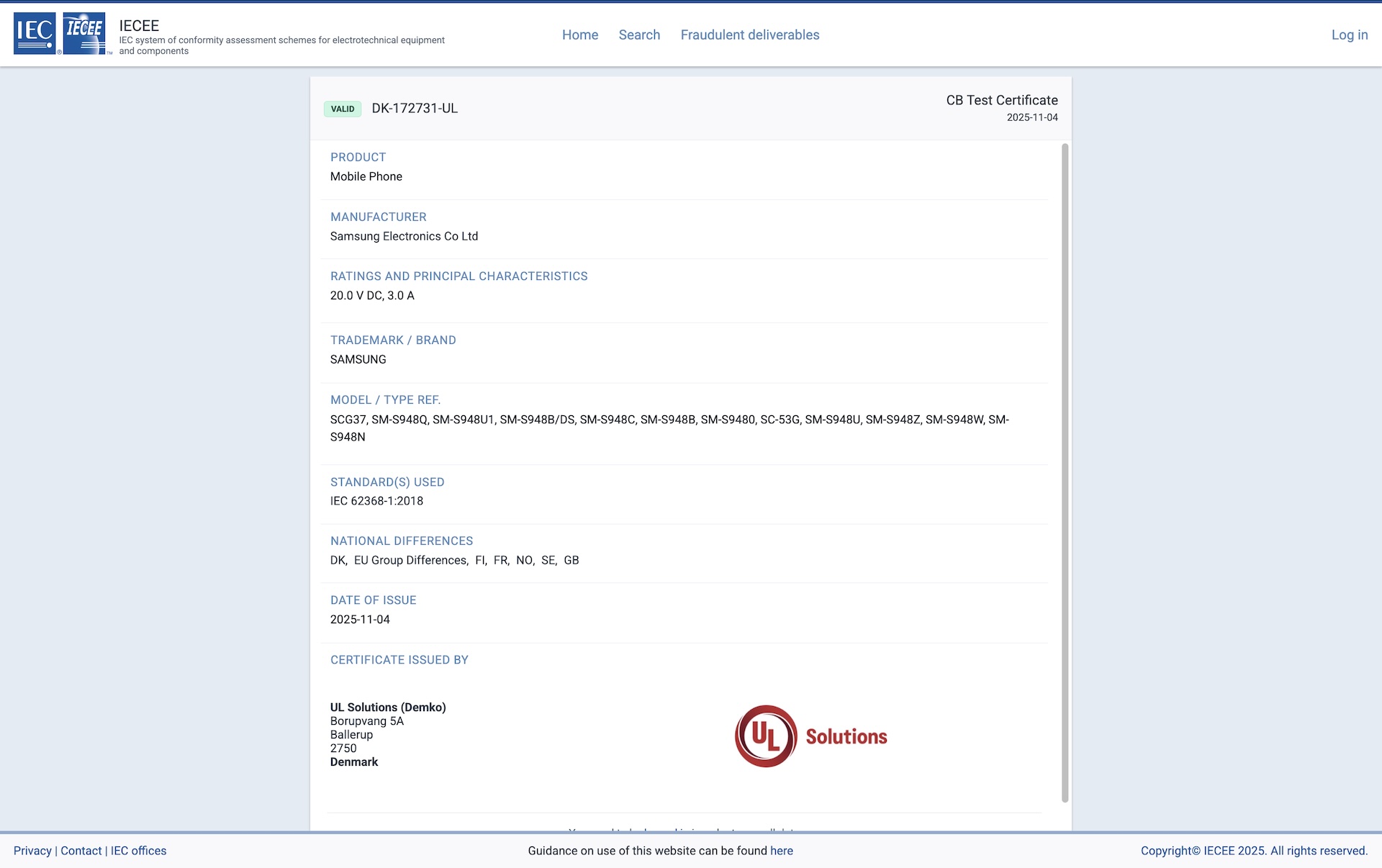Open Fraudulent deliverables page
This screenshot has height=868, width=1382.
tap(749, 35)
